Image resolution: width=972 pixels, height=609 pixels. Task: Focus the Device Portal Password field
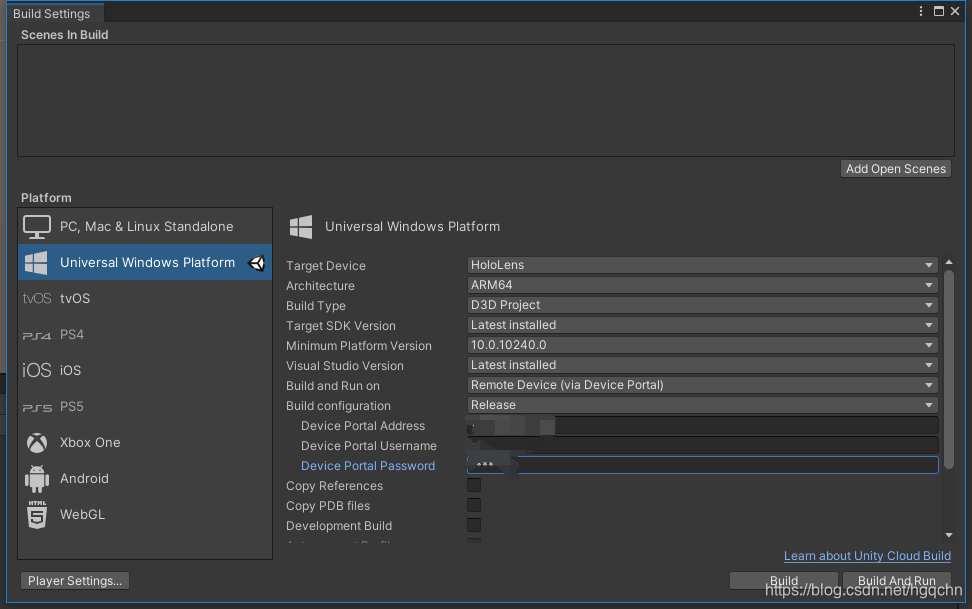pyautogui.click(x=702, y=465)
